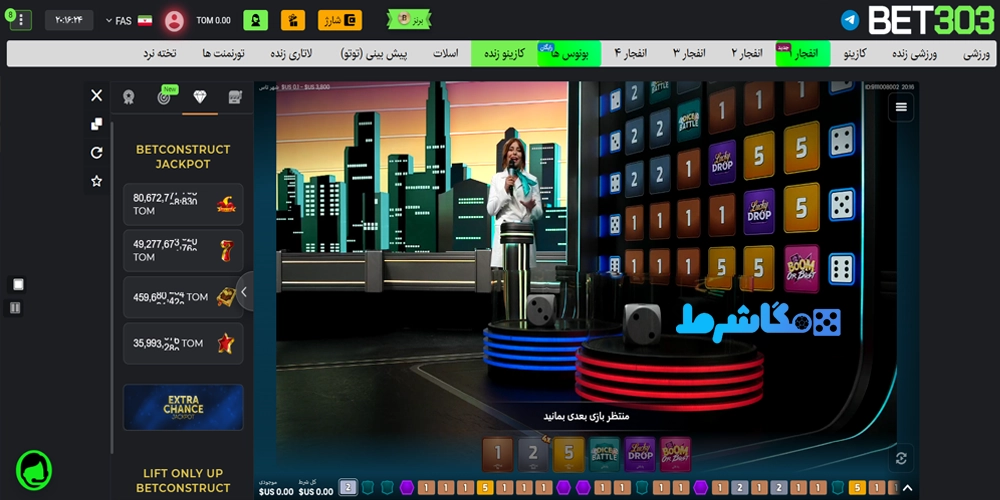Open the three-dots menu with badge 8
Viewport: 1000px width, 500px height.
pos(21,20)
